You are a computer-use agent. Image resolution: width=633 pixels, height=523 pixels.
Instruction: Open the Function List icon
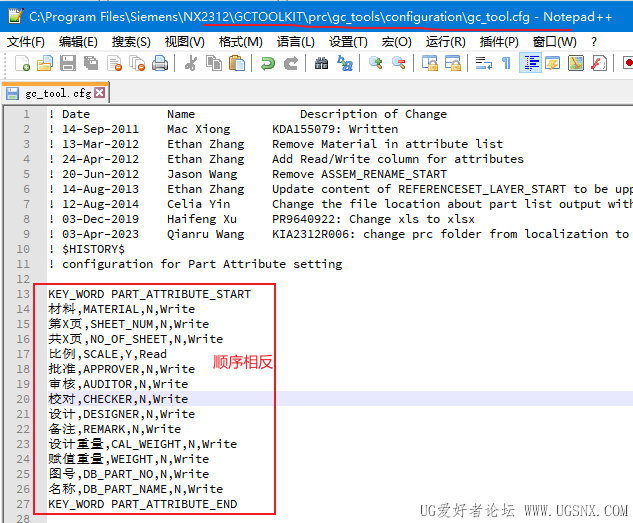(x=599, y=63)
